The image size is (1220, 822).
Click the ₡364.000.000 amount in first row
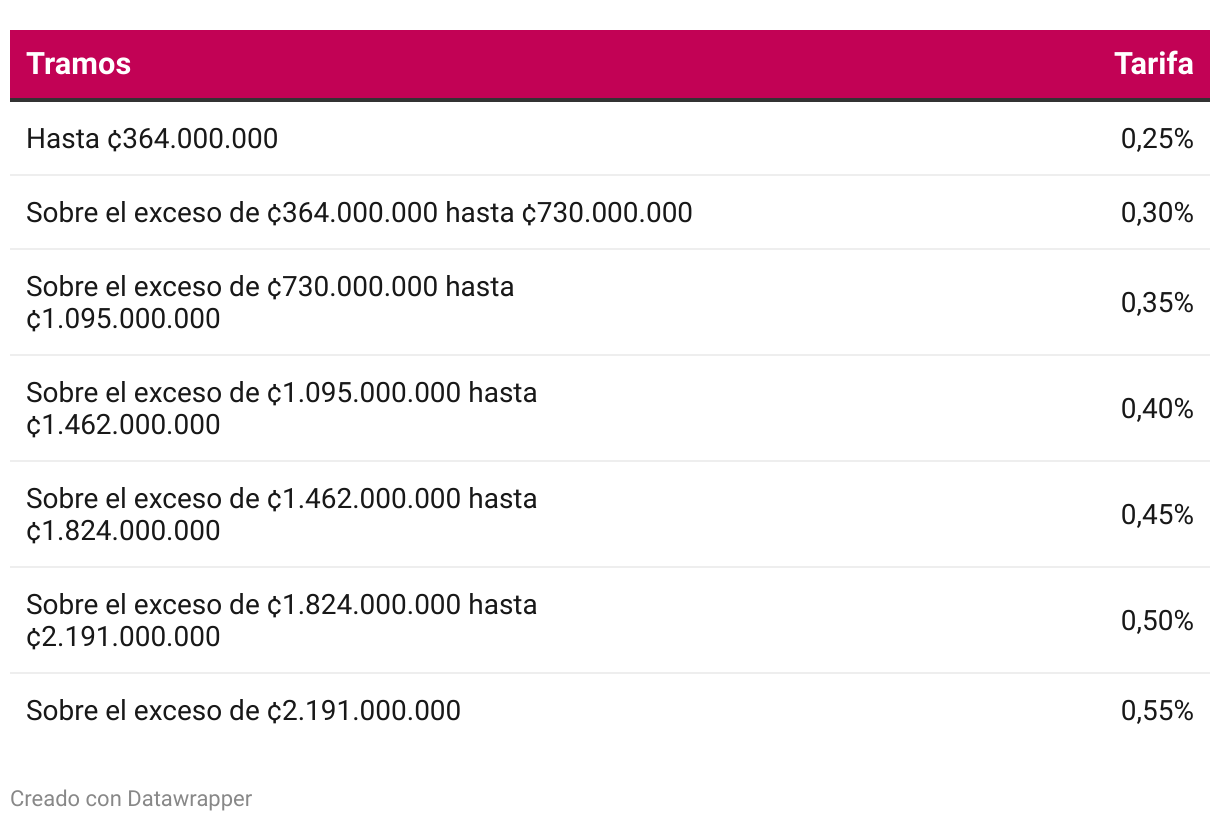coord(193,139)
